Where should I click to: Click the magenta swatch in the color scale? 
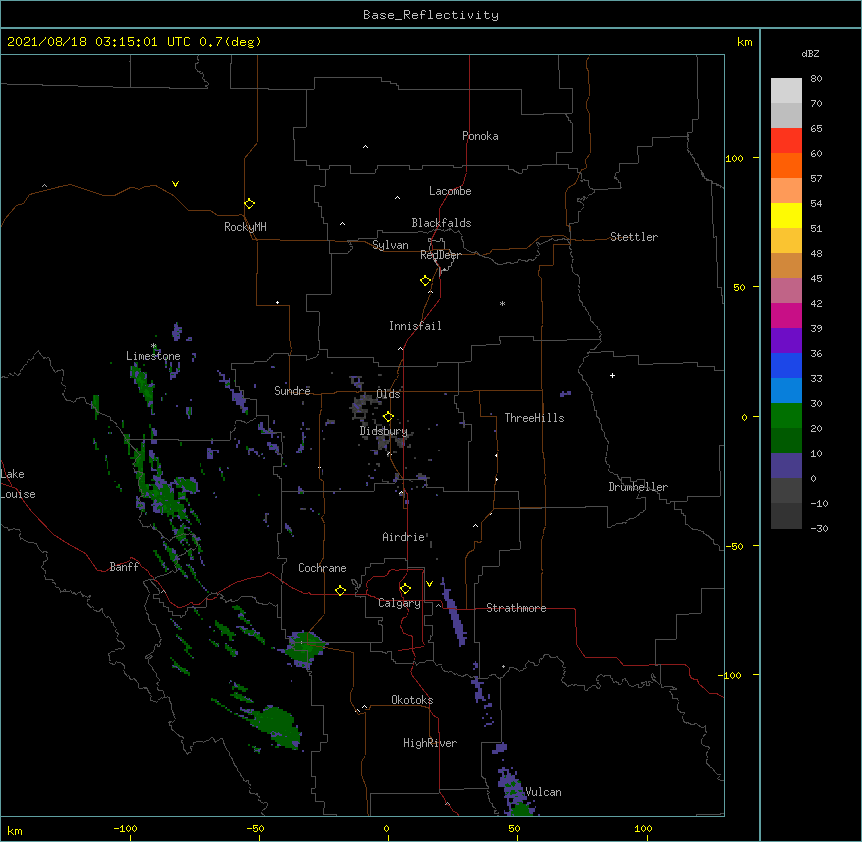pyautogui.click(x=786, y=315)
